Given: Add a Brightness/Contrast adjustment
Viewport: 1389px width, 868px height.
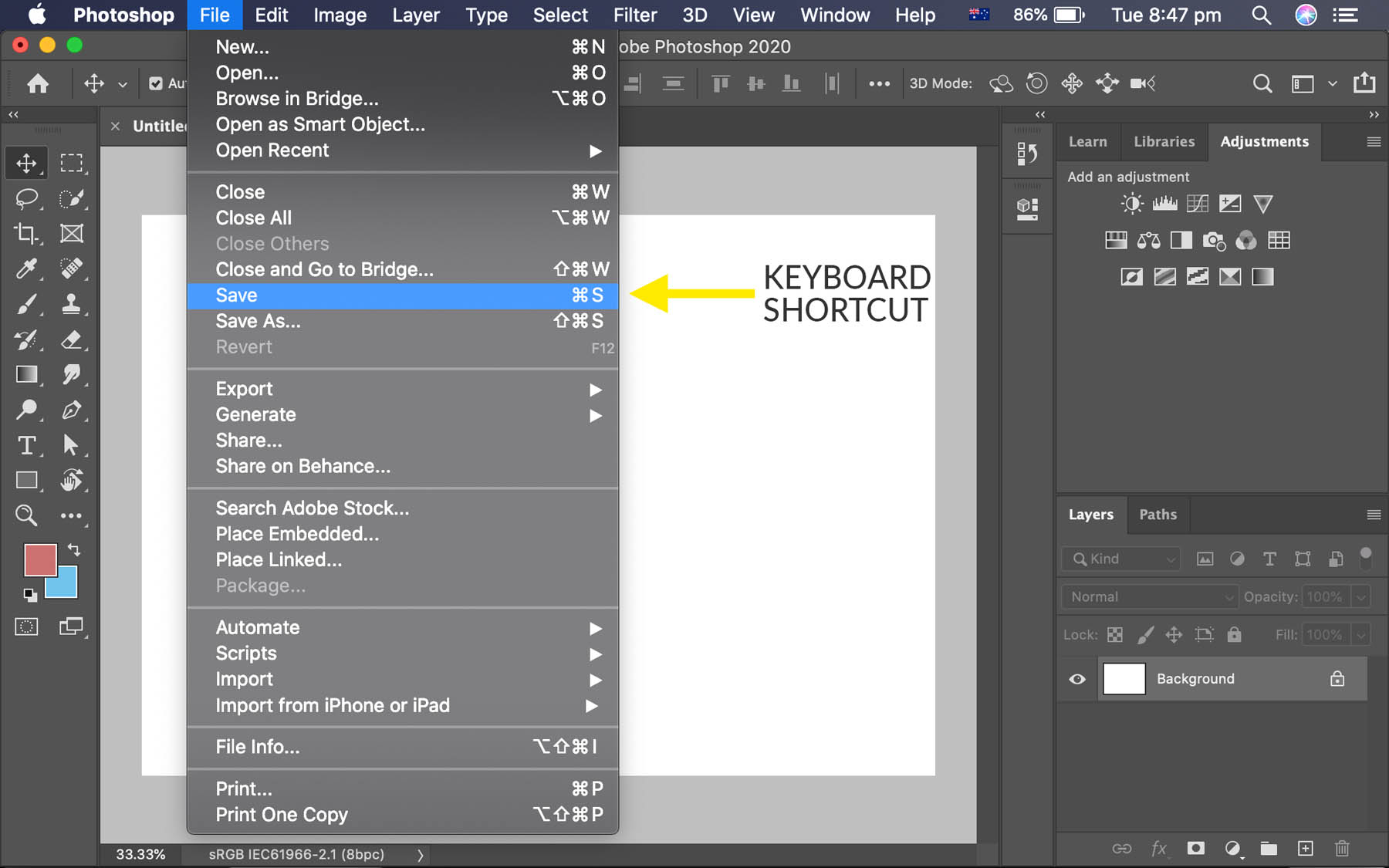Looking at the screenshot, I should 1132,204.
